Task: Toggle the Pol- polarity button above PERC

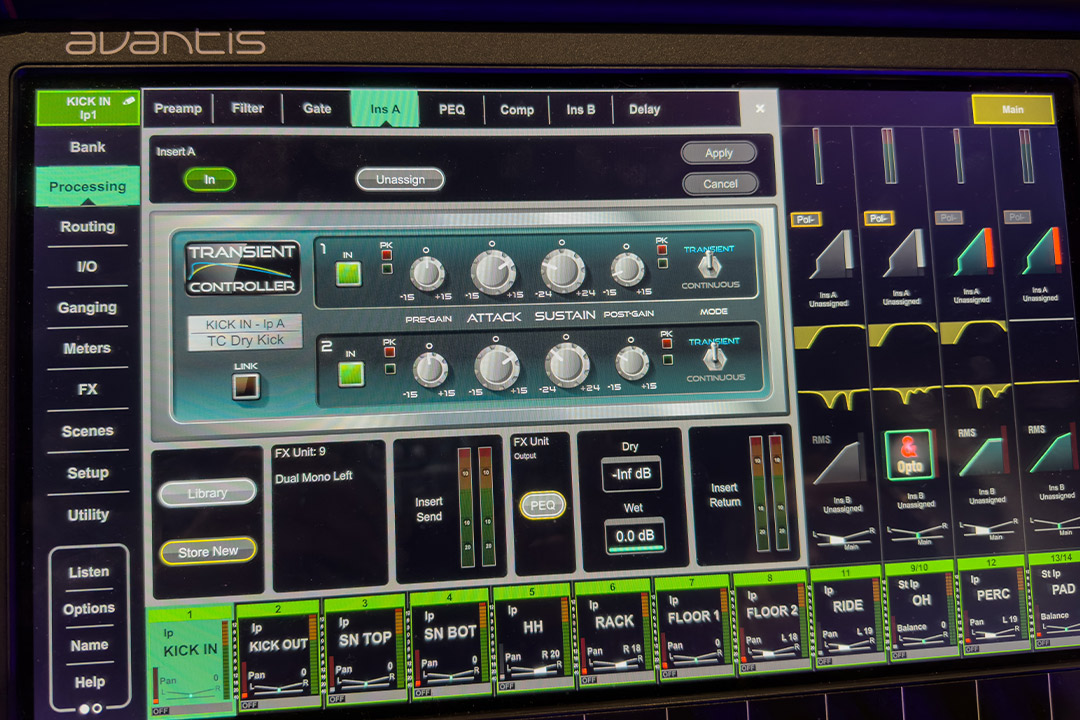Action: click(x=948, y=218)
